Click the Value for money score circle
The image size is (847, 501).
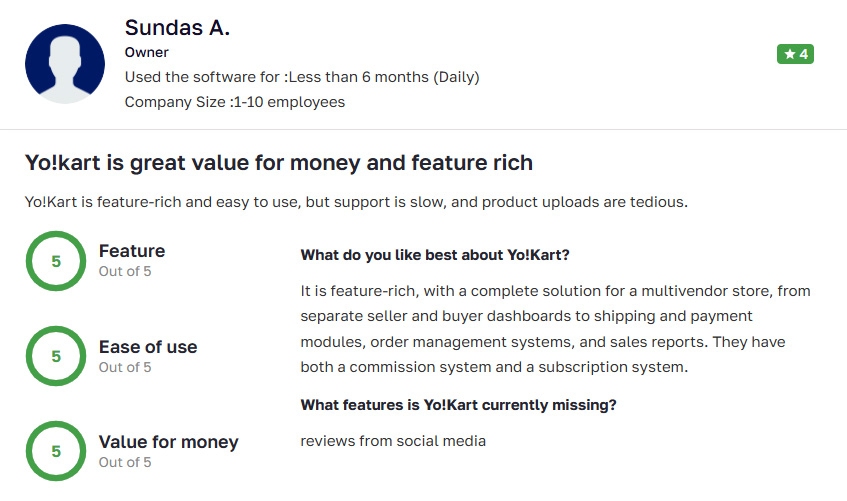coord(56,451)
